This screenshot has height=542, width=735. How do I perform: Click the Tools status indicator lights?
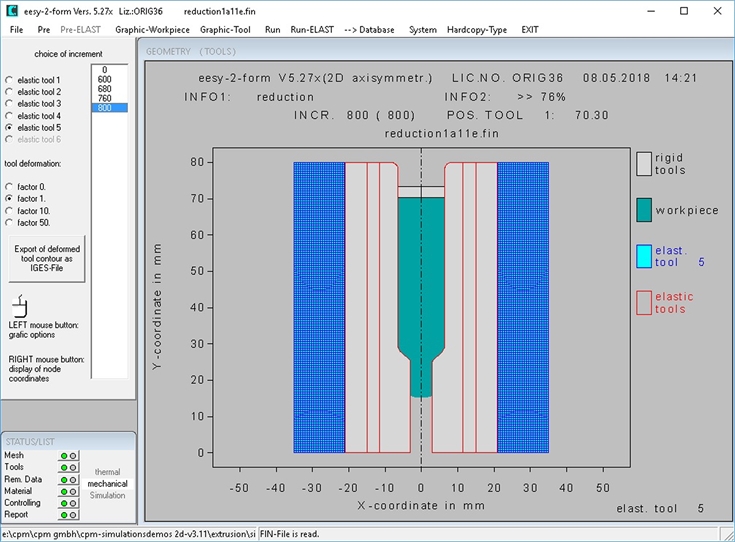pyautogui.click(x=68, y=468)
